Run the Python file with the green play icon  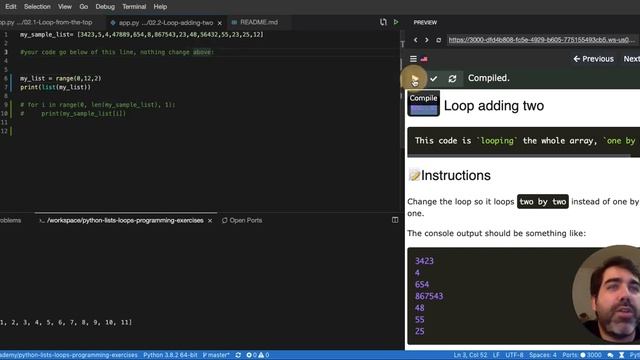[396, 22]
